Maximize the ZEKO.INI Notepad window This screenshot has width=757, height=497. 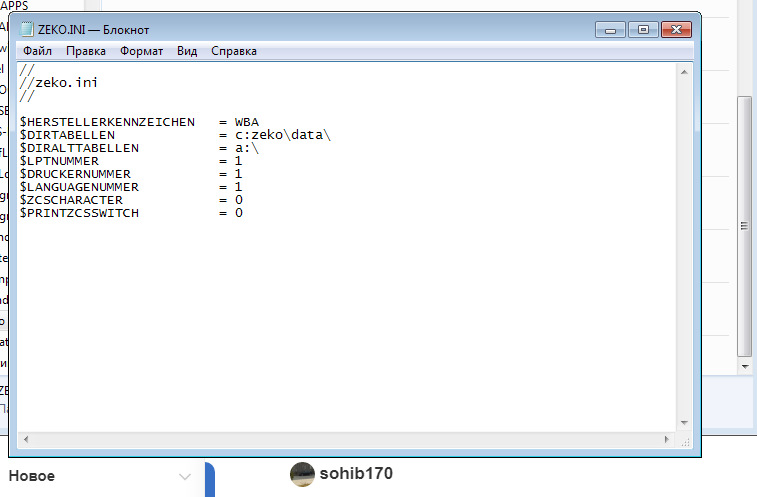(x=643, y=29)
